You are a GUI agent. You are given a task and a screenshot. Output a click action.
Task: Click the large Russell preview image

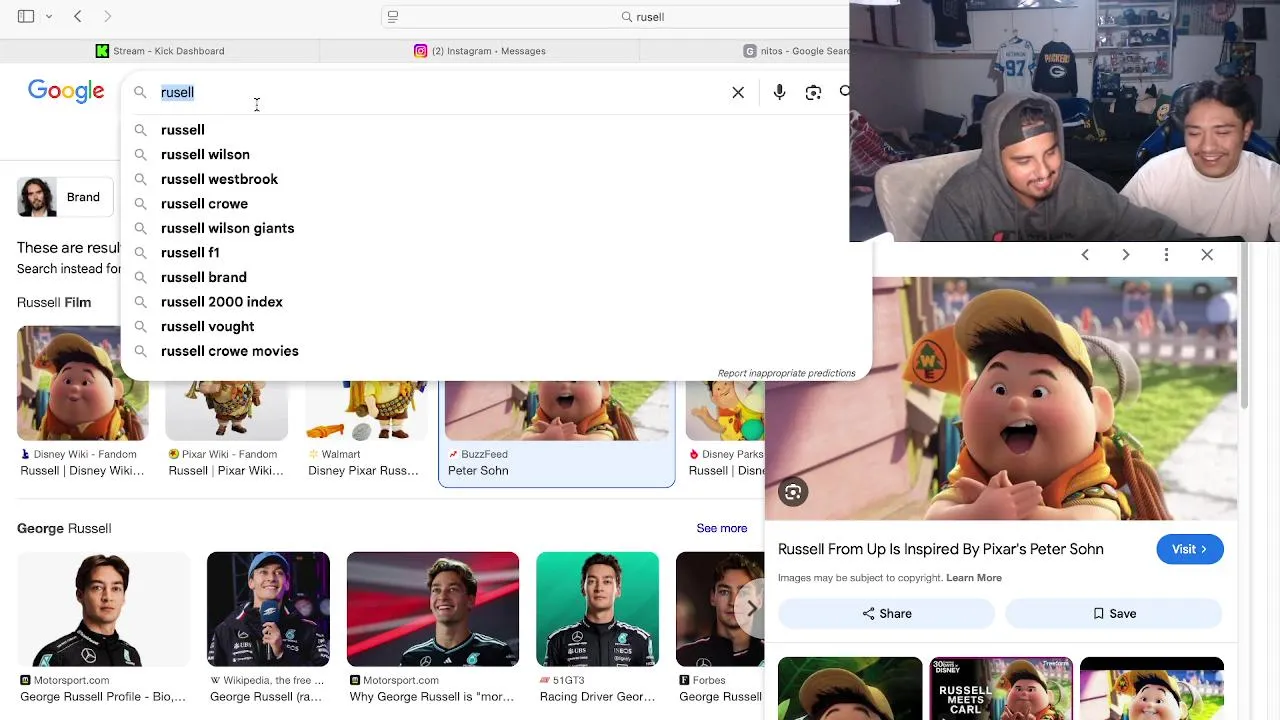tap(1001, 398)
